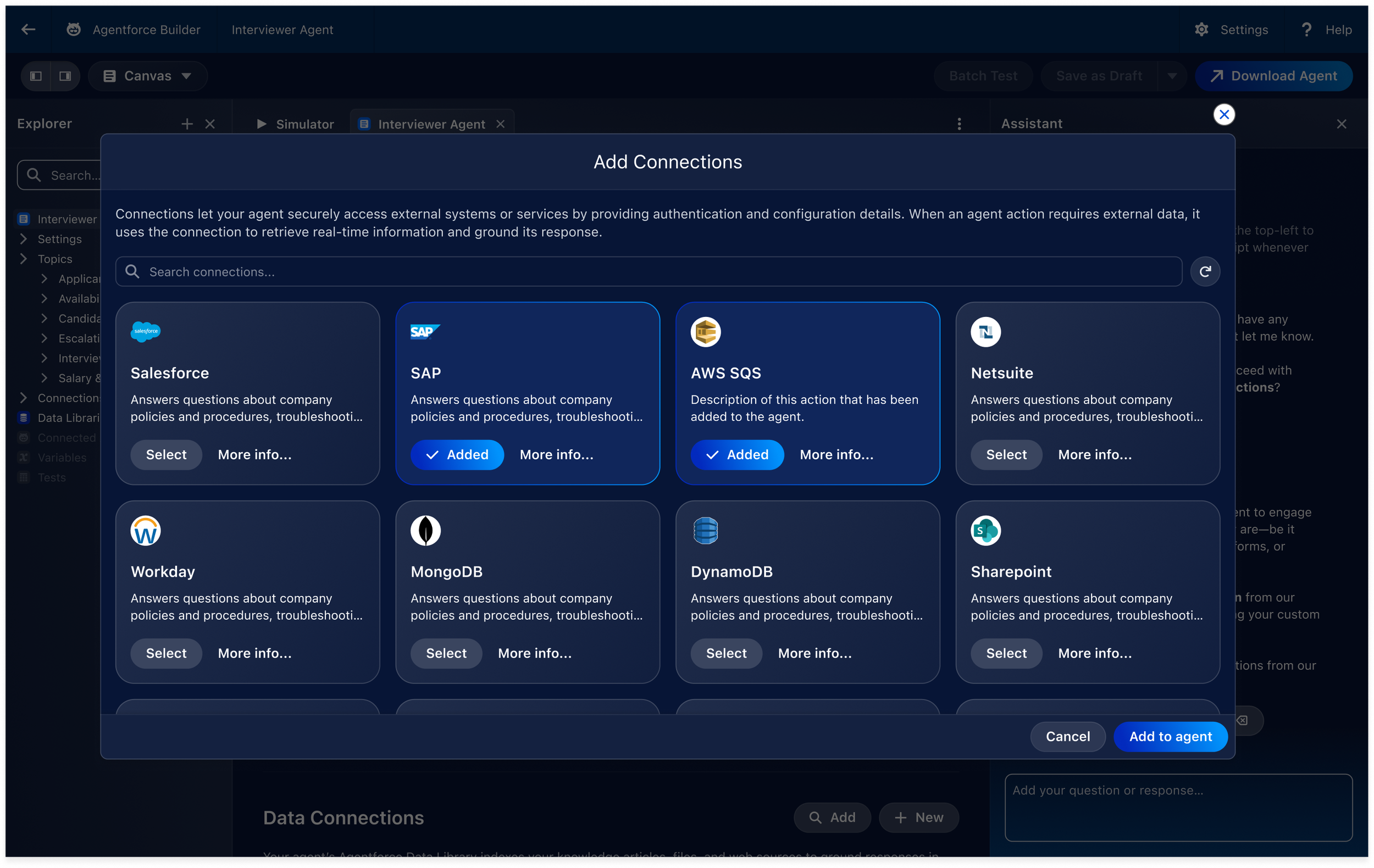The width and height of the screenshot is (1374, 868).
Task: Click the AWS SQS logo icon
Action: 705,332
